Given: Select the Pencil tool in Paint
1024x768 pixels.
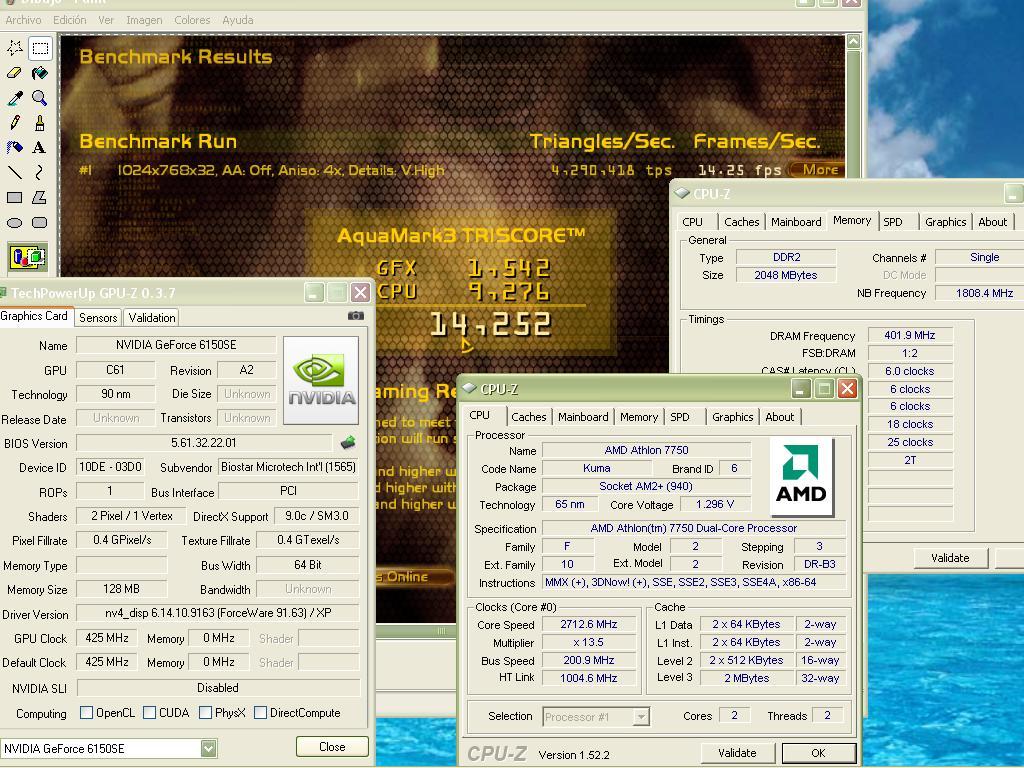Looking at the screenshot, I should pos(15,123).
